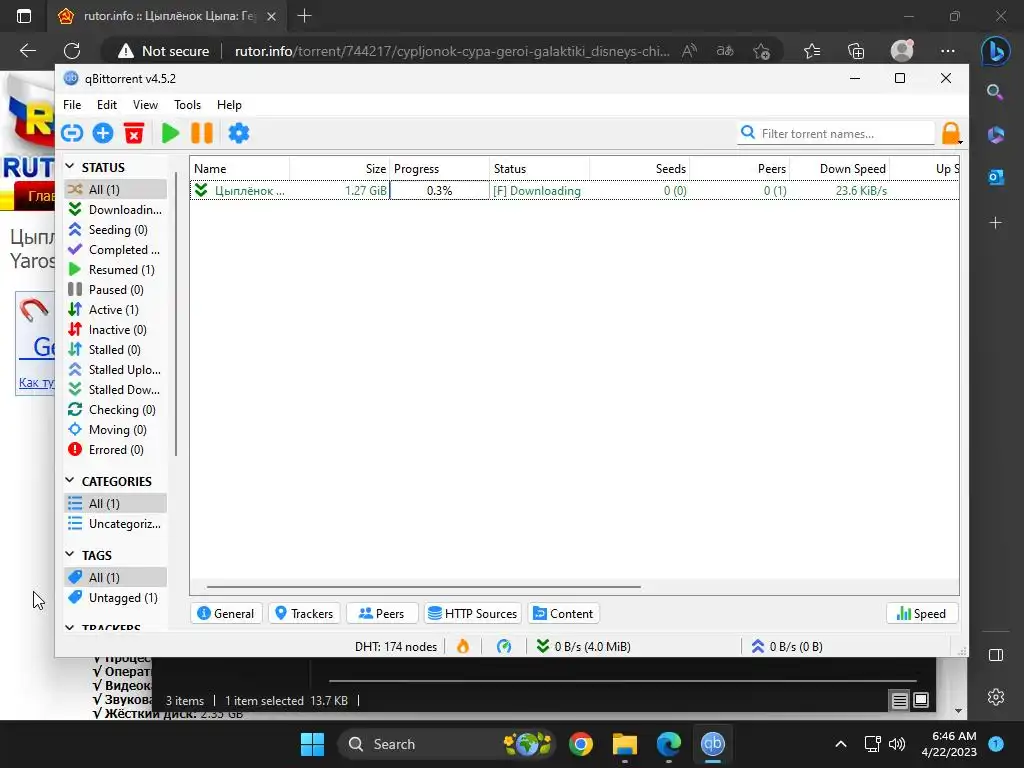The height and width of the screenshot is (768, 1024).
Task: Filter by Completed status
Action: tap(116, 249)
